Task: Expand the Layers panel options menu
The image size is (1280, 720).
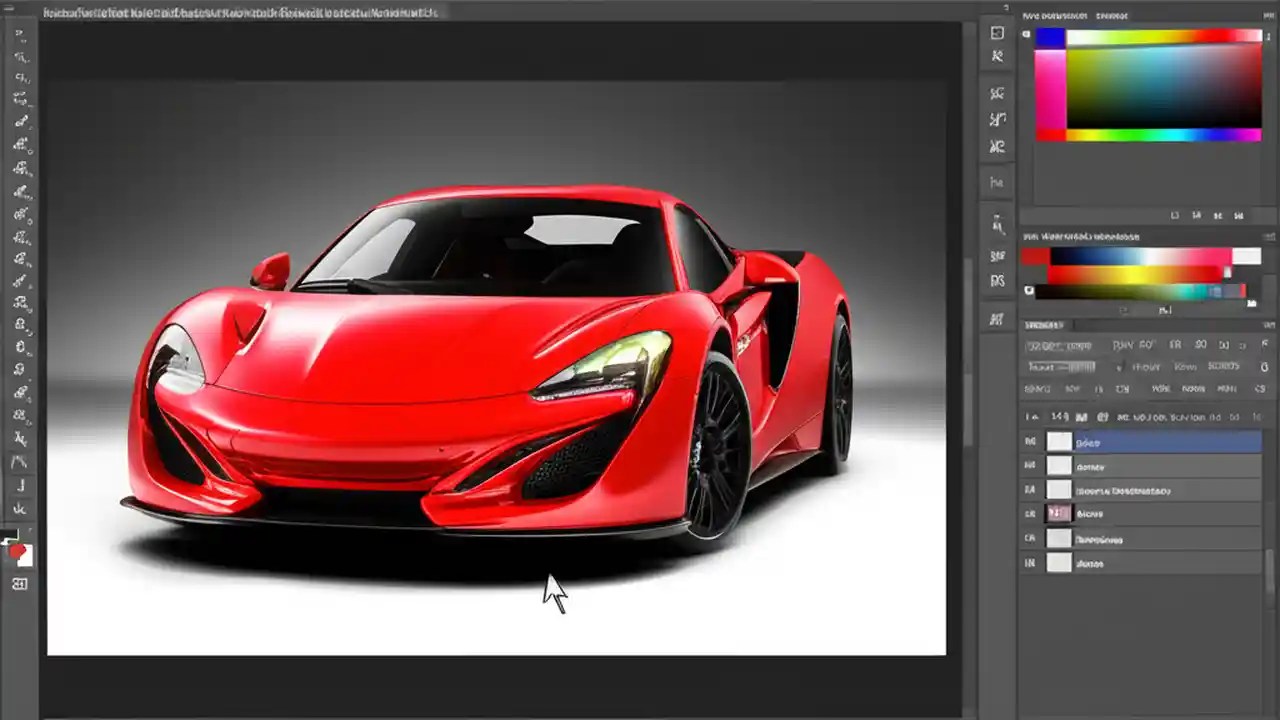Action: [x=1263, y=324]
